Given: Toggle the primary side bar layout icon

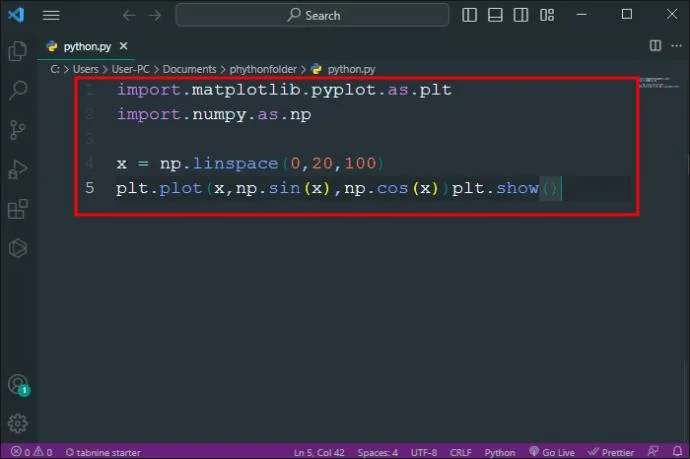Looking at the screenshot, I should point(469,15).
